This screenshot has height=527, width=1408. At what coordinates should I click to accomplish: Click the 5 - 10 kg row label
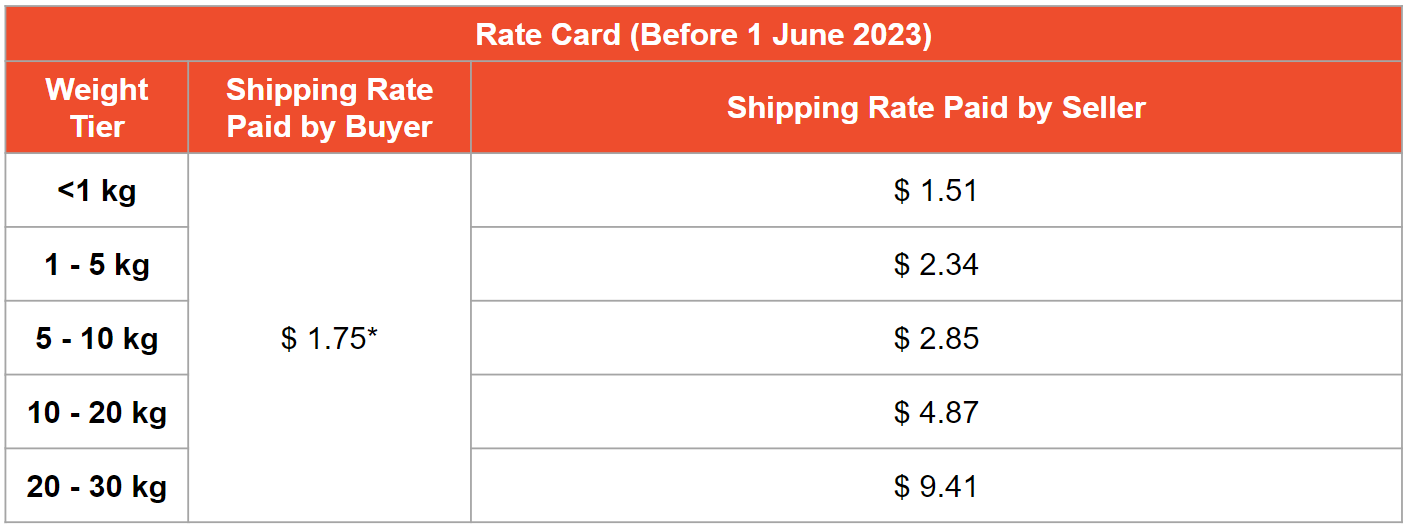97,339
